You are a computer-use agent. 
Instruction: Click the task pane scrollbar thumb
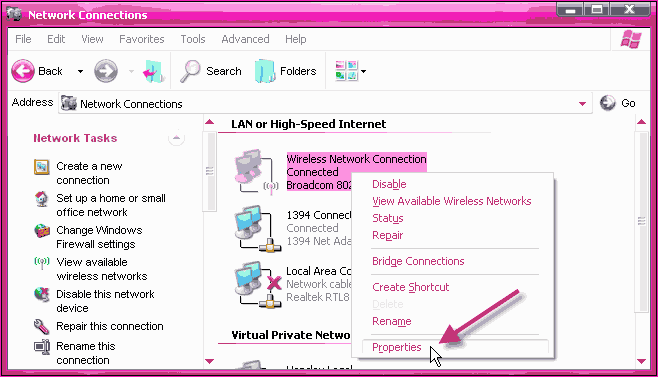coord(210,171)
